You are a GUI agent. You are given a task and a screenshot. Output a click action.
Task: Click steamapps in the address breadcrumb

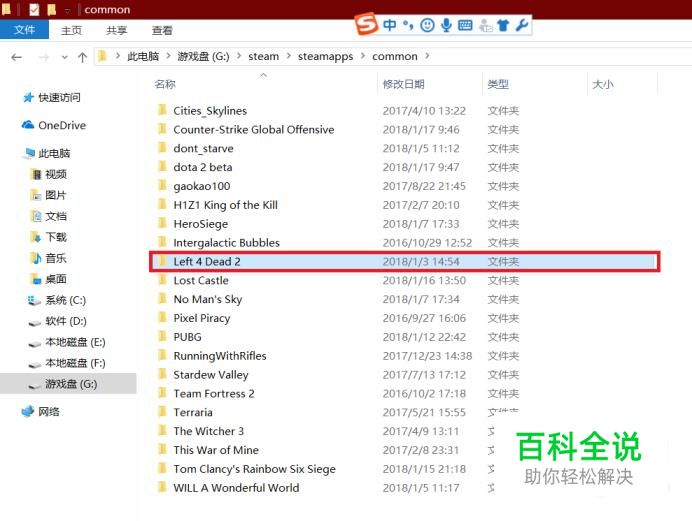[325, 56]
